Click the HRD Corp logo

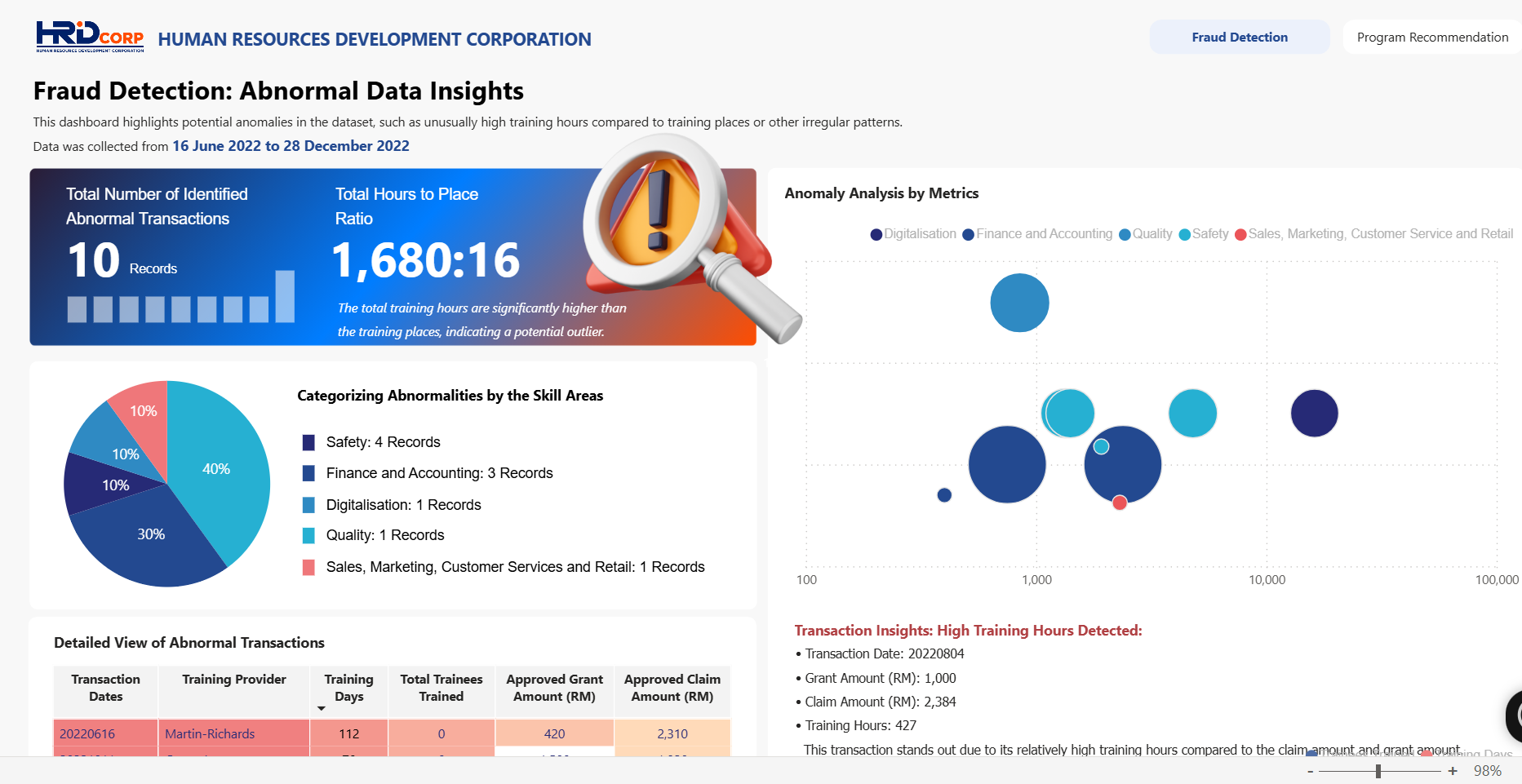coord(90,37)
